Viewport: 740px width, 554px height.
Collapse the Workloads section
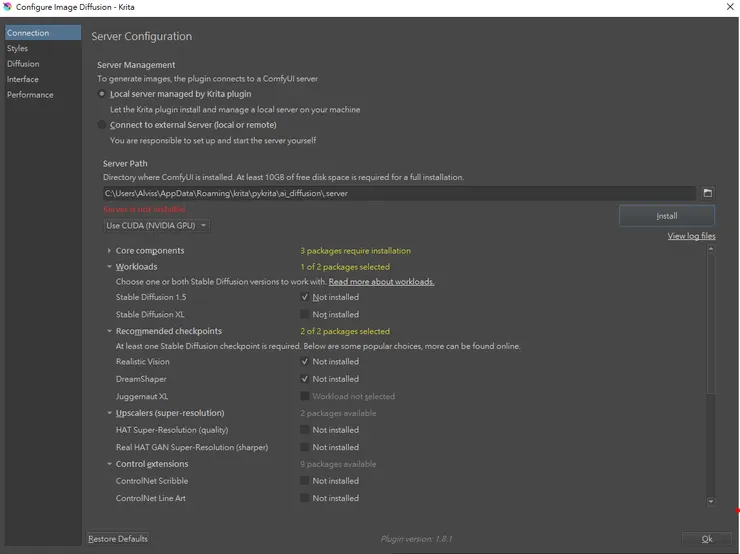[x=109, y=267]
